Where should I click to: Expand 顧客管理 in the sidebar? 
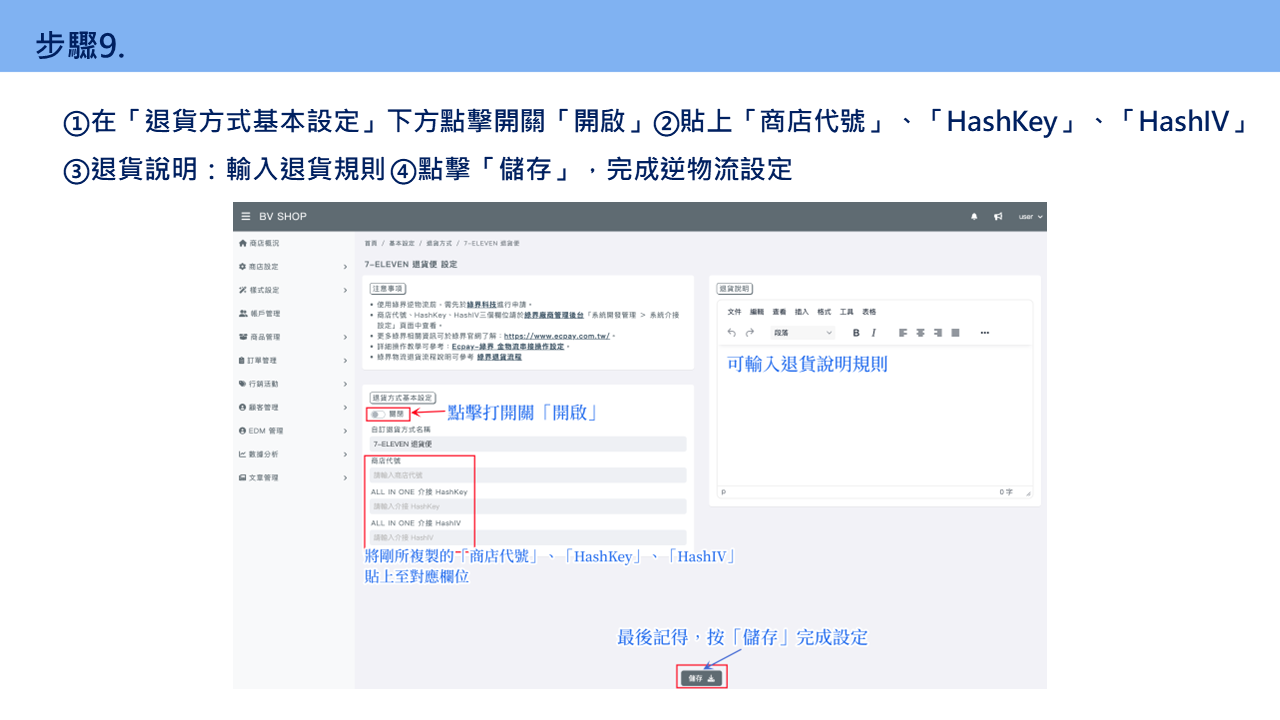pyautogui.click(x=294, y=407)
